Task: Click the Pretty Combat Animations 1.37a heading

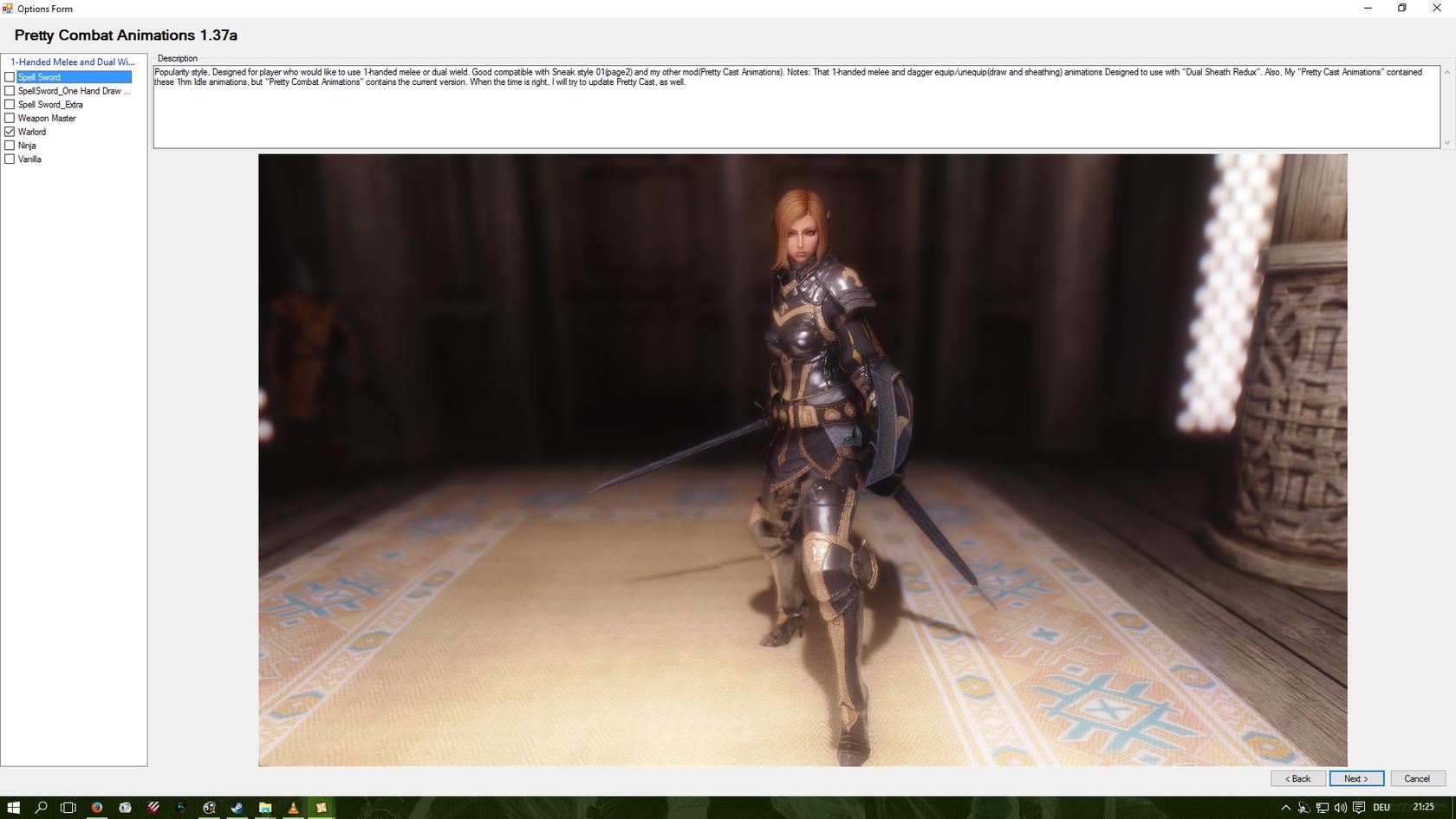Action: coord(126,36)
